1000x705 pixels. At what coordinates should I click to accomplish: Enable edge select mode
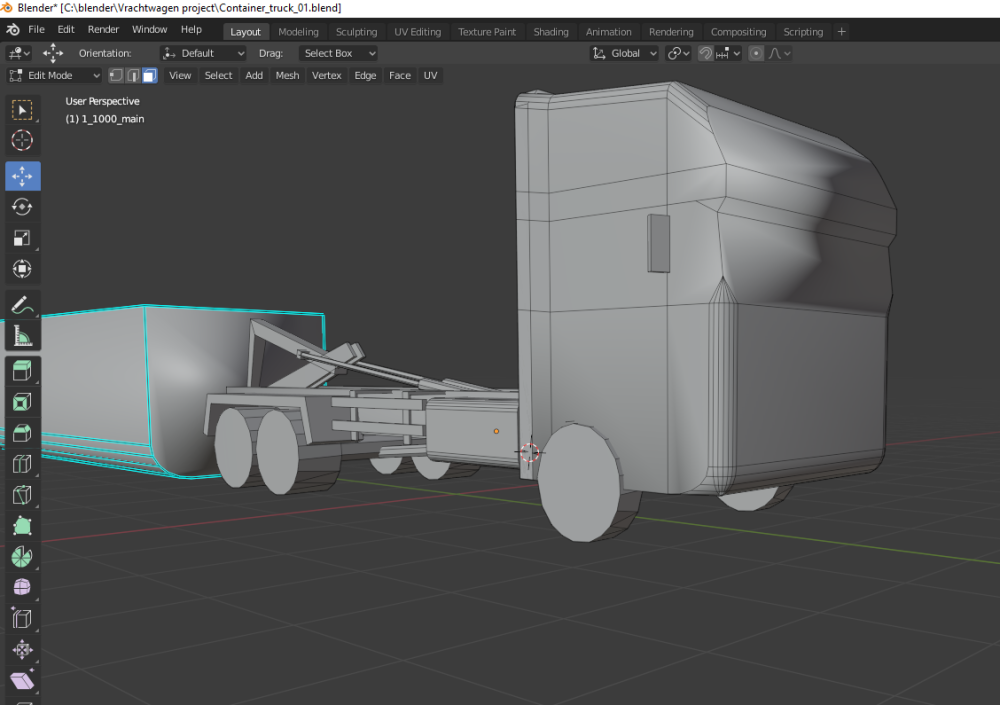coord(132,75)
